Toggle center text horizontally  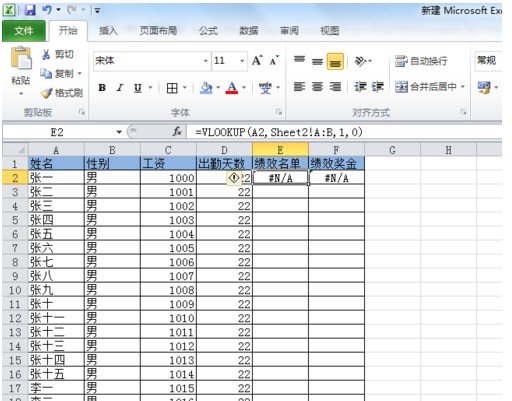(317, 87)
